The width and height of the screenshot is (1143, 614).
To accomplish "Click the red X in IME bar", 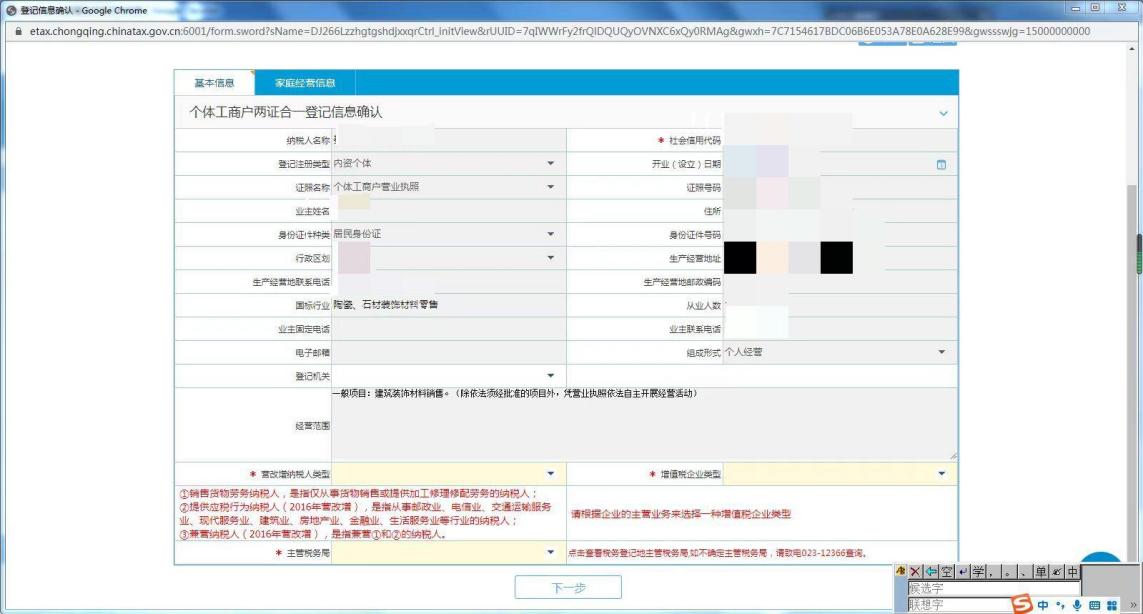I will click(x=914, y=572).
